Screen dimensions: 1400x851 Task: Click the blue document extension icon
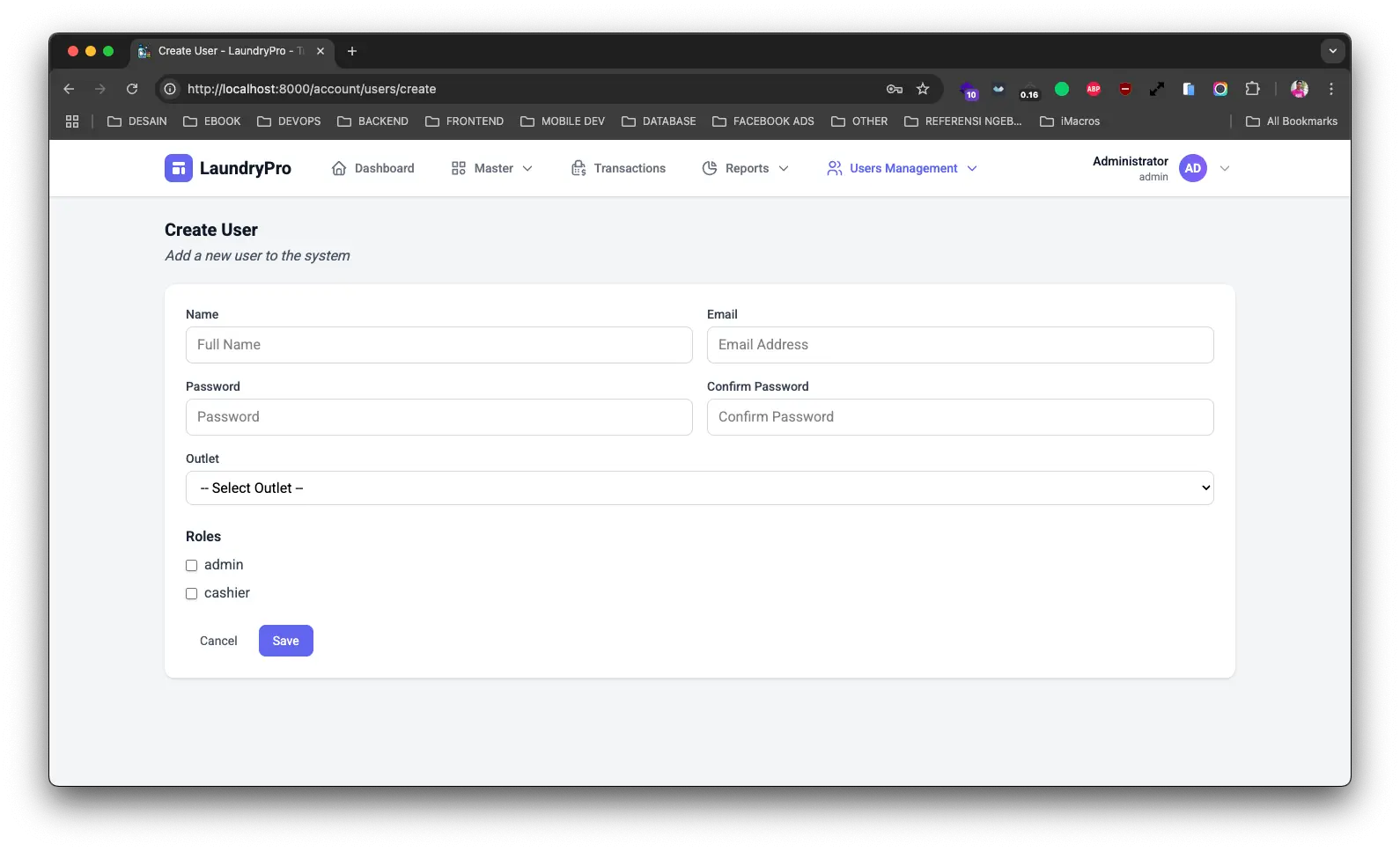[x=1189, y=89]
